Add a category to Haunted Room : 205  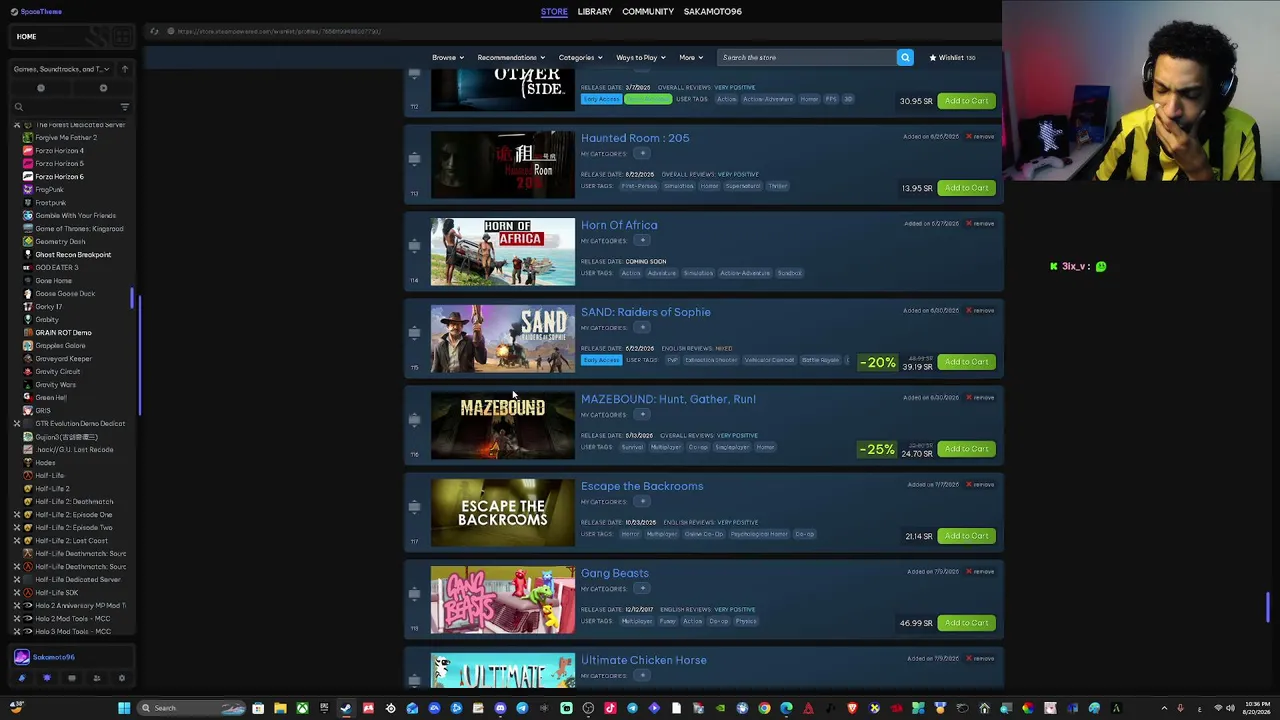click(643, 153)
